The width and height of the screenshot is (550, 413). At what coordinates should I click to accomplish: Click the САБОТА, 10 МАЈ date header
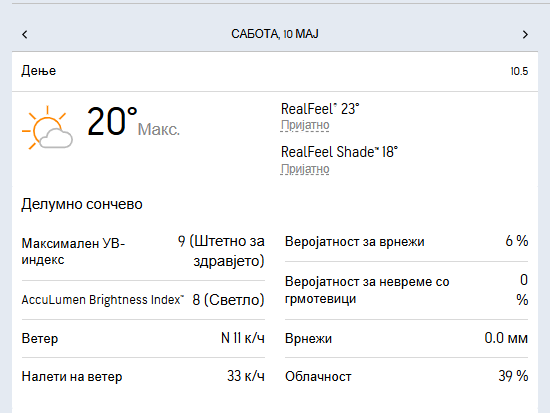pos(275,34)
